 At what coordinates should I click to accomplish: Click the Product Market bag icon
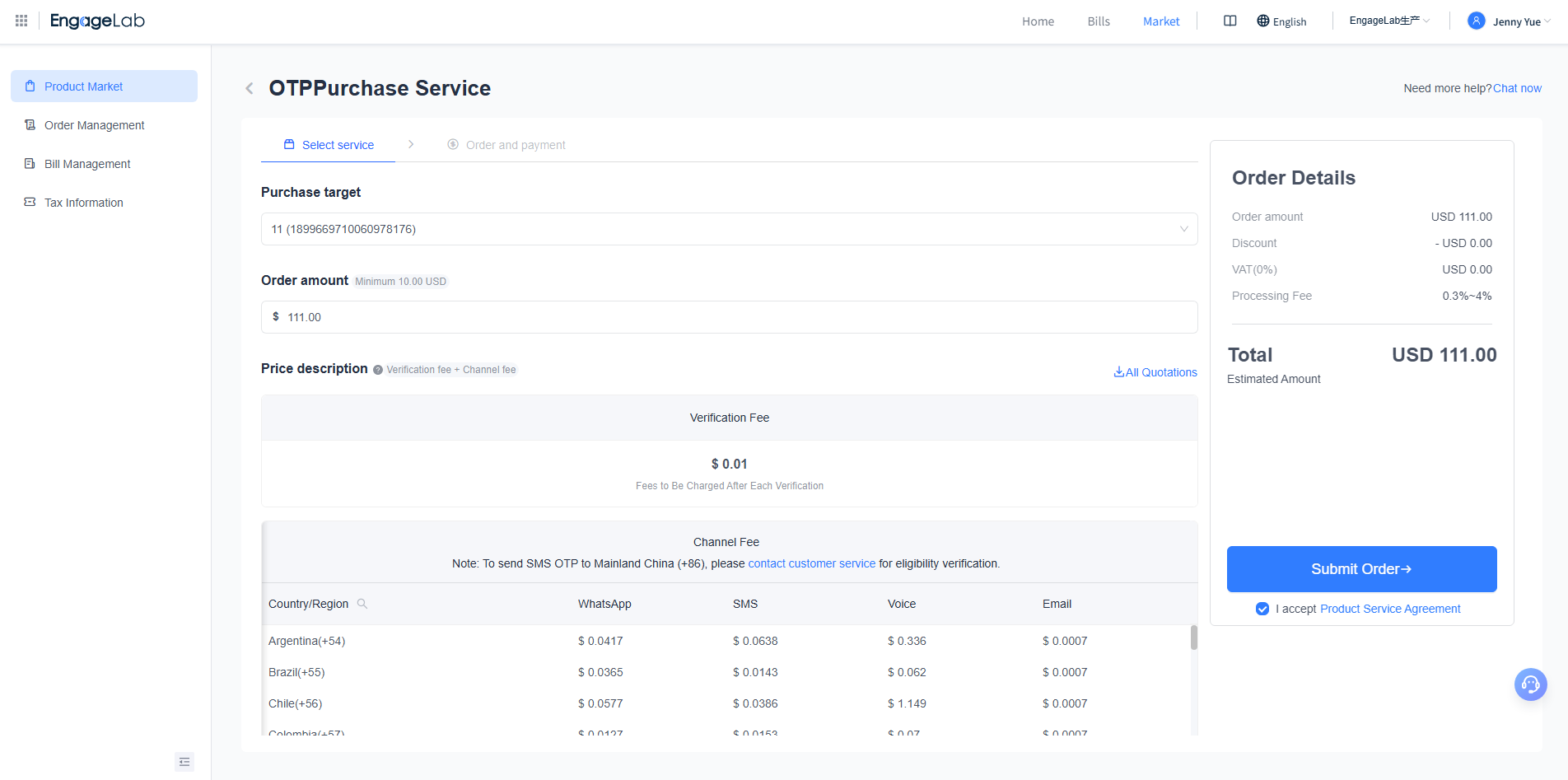30,86
